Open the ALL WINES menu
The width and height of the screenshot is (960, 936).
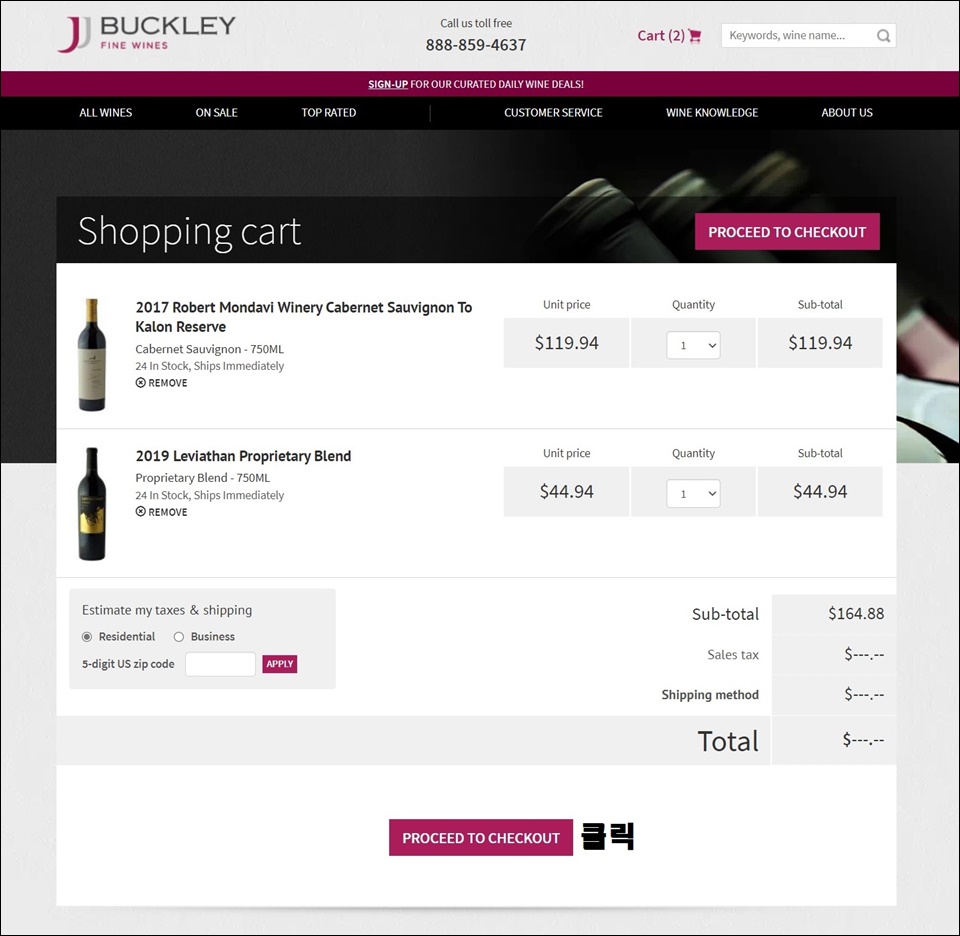(x=105, y=113)
